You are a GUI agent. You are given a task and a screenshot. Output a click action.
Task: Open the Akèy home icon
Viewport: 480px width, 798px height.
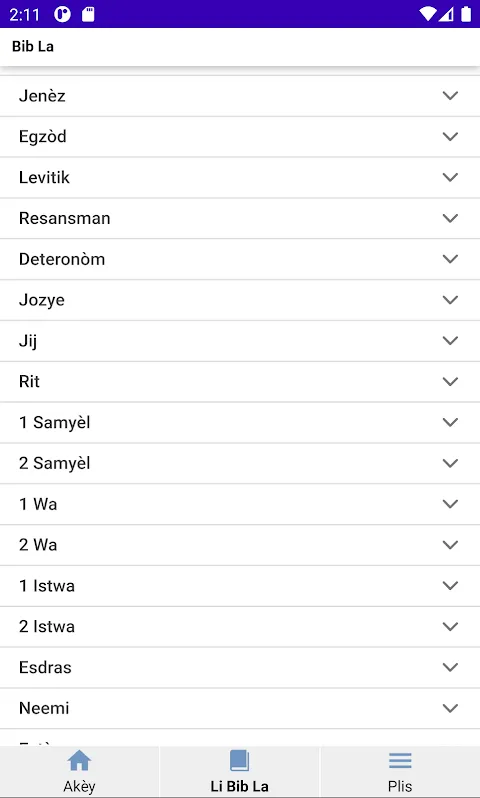coord(79,761)
